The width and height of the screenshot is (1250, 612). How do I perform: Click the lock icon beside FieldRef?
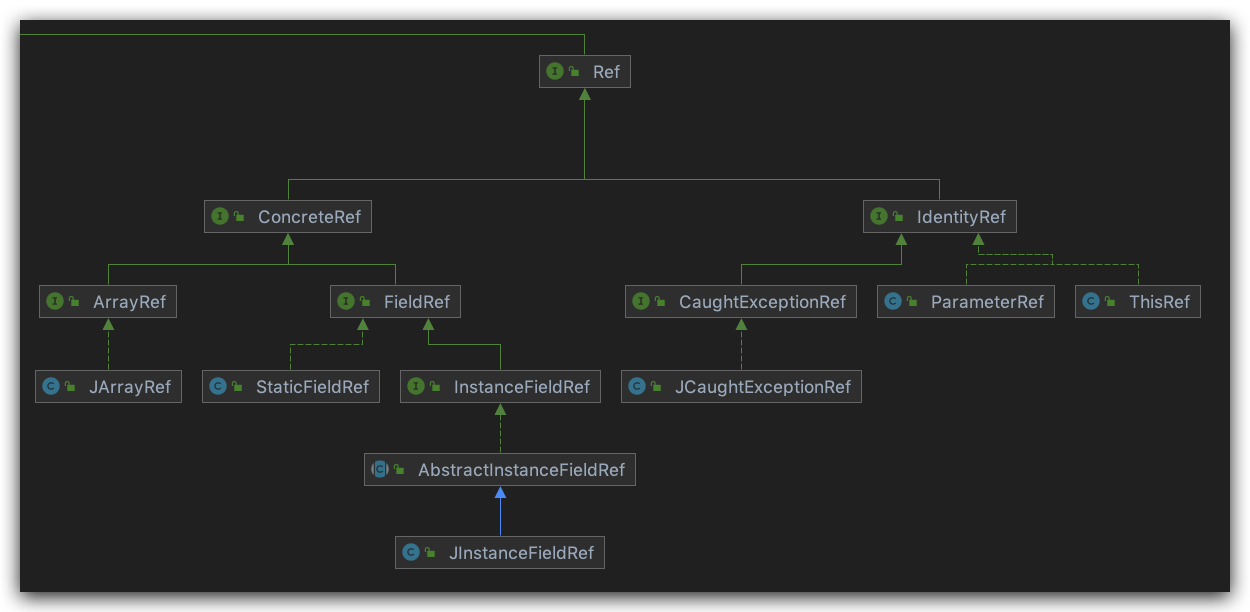click(x=365, y=301)
